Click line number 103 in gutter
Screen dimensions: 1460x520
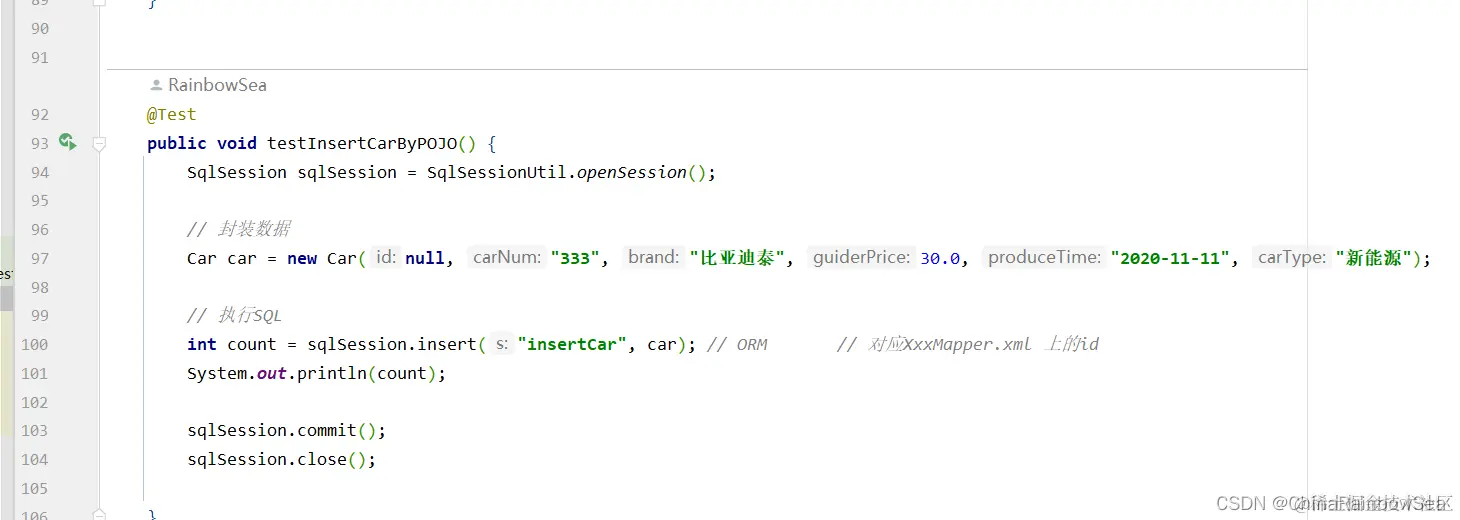tap(34, 430)
